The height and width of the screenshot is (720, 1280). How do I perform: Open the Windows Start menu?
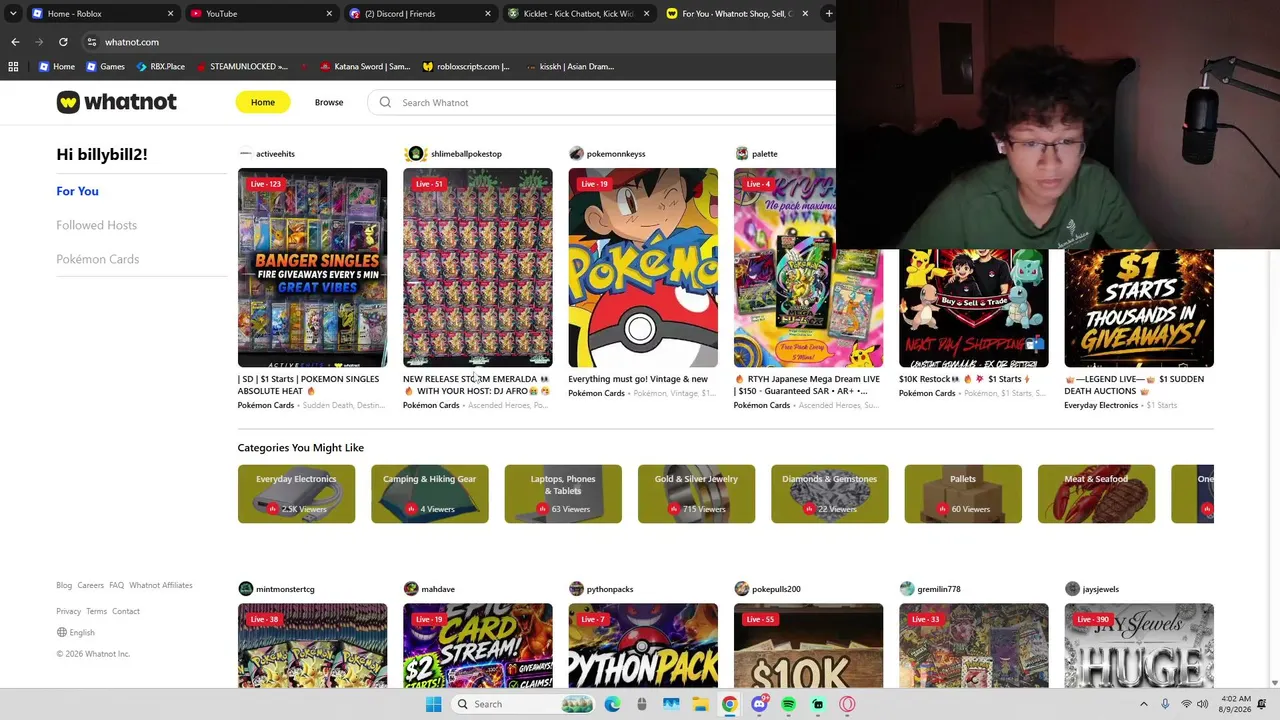click(x=433, y=704)
